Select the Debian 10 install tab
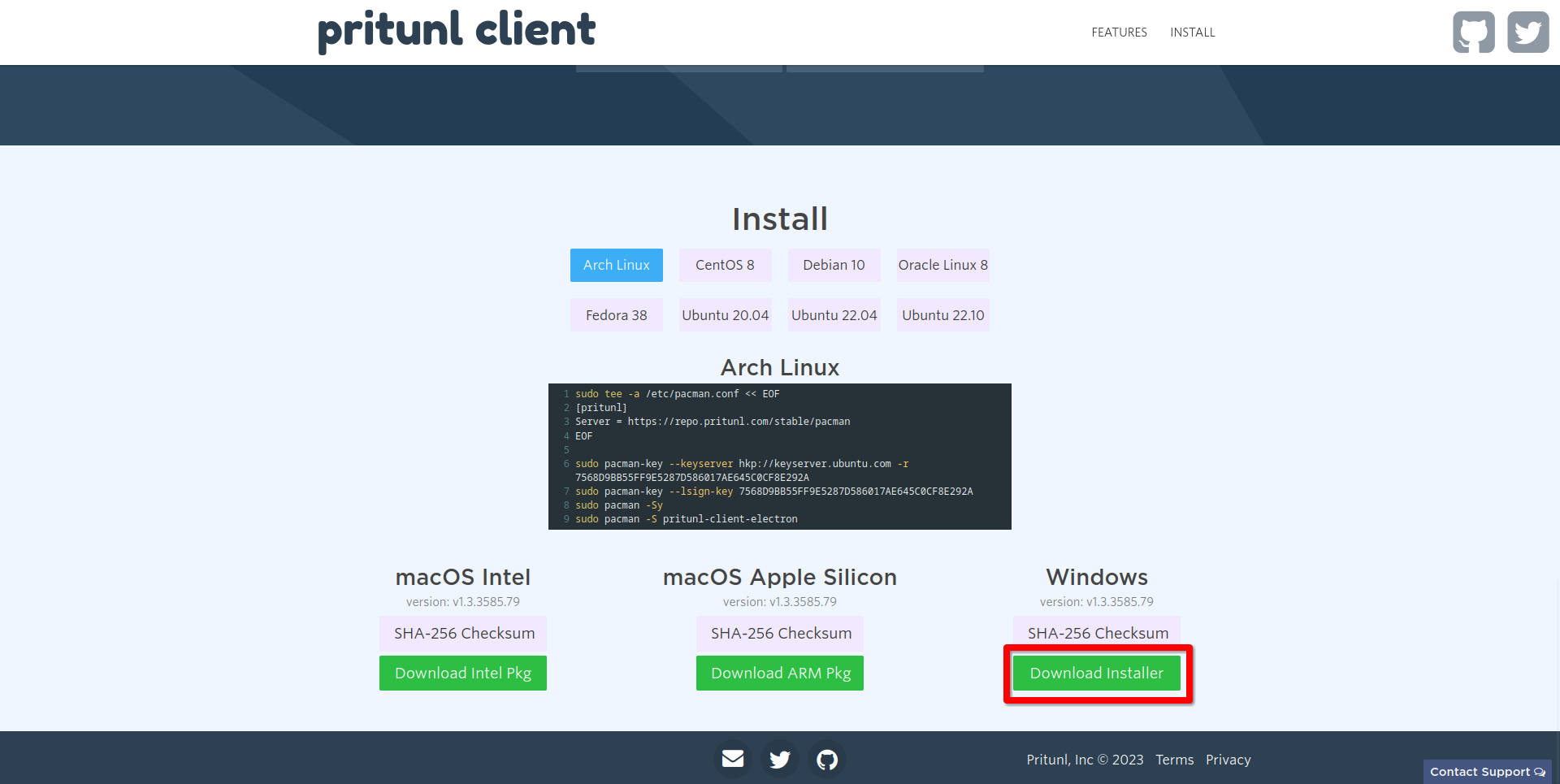Image resolution: width=1560 pixels, height=784 pixels. [834, 265]
